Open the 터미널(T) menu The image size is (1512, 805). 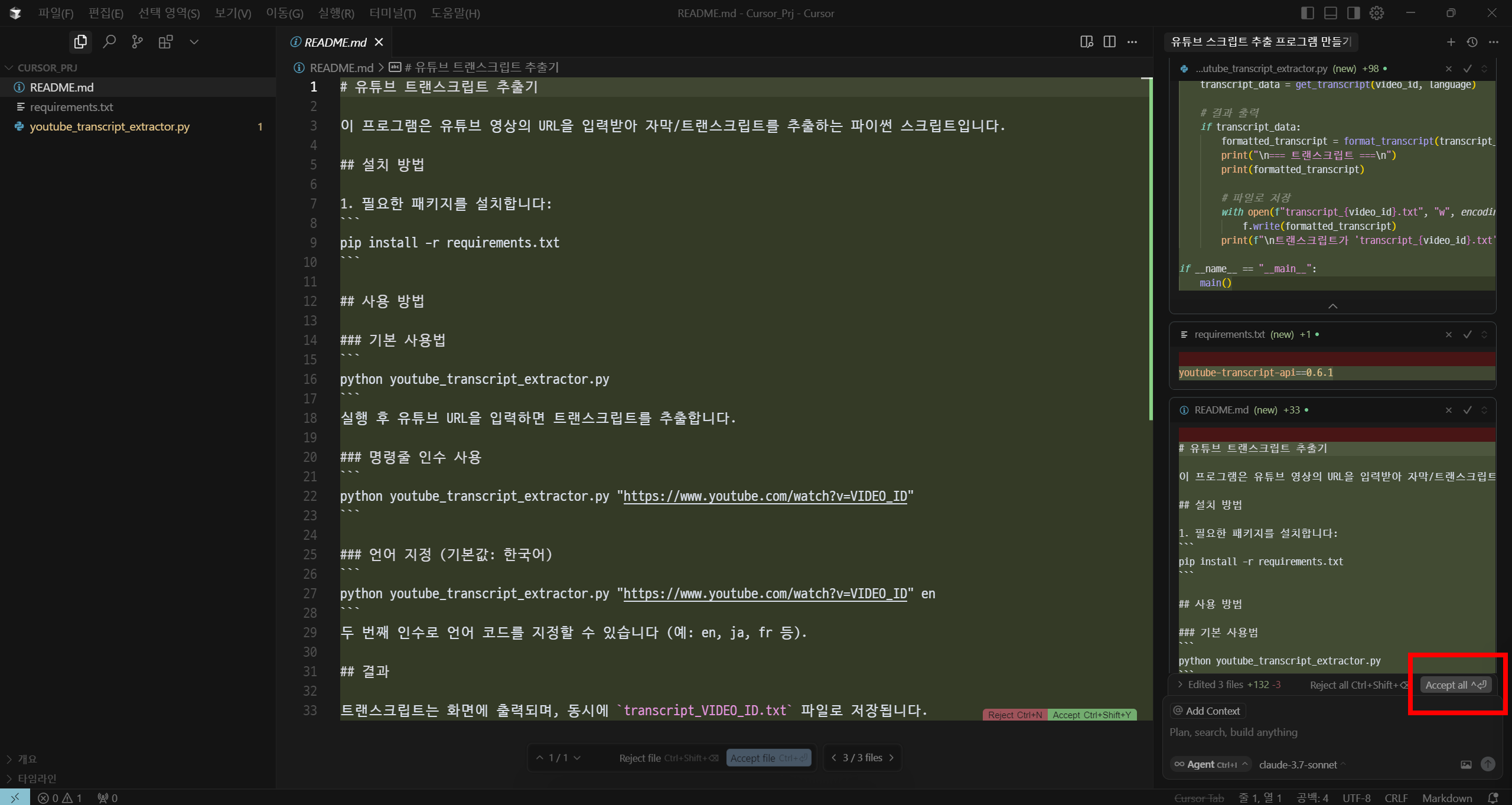coord(393,13)
